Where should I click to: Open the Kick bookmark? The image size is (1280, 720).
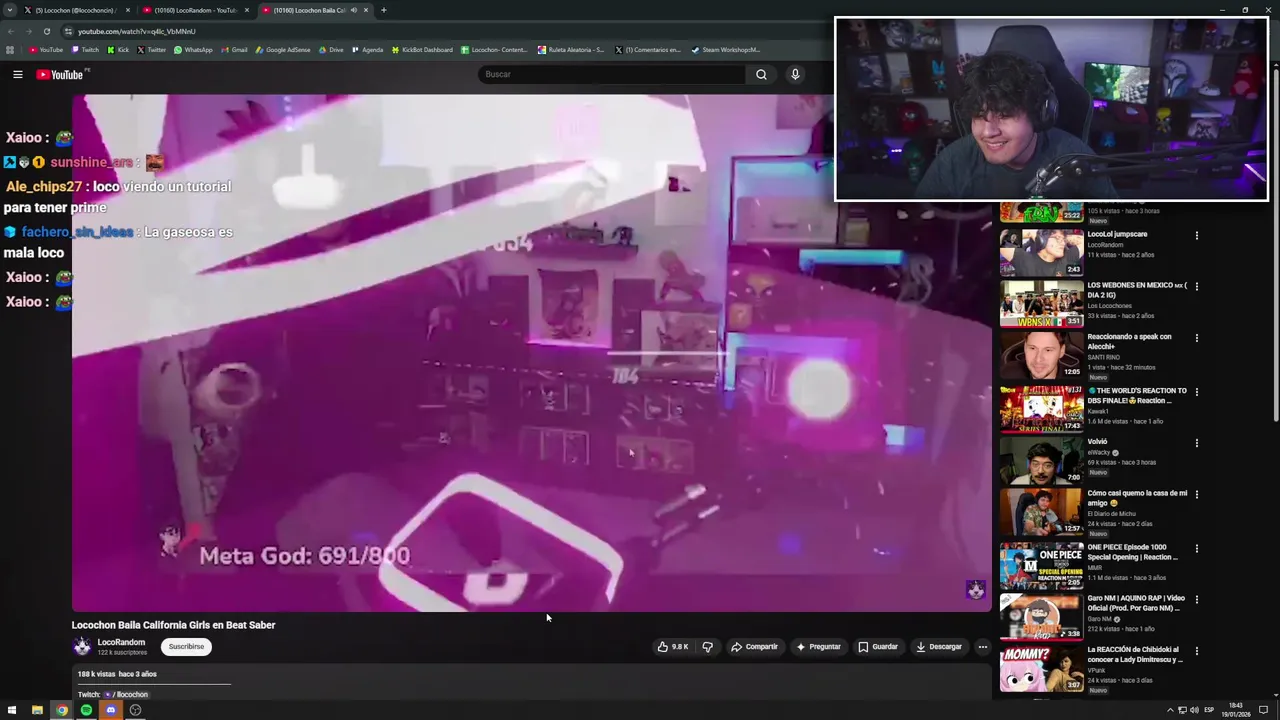[118, 49]
